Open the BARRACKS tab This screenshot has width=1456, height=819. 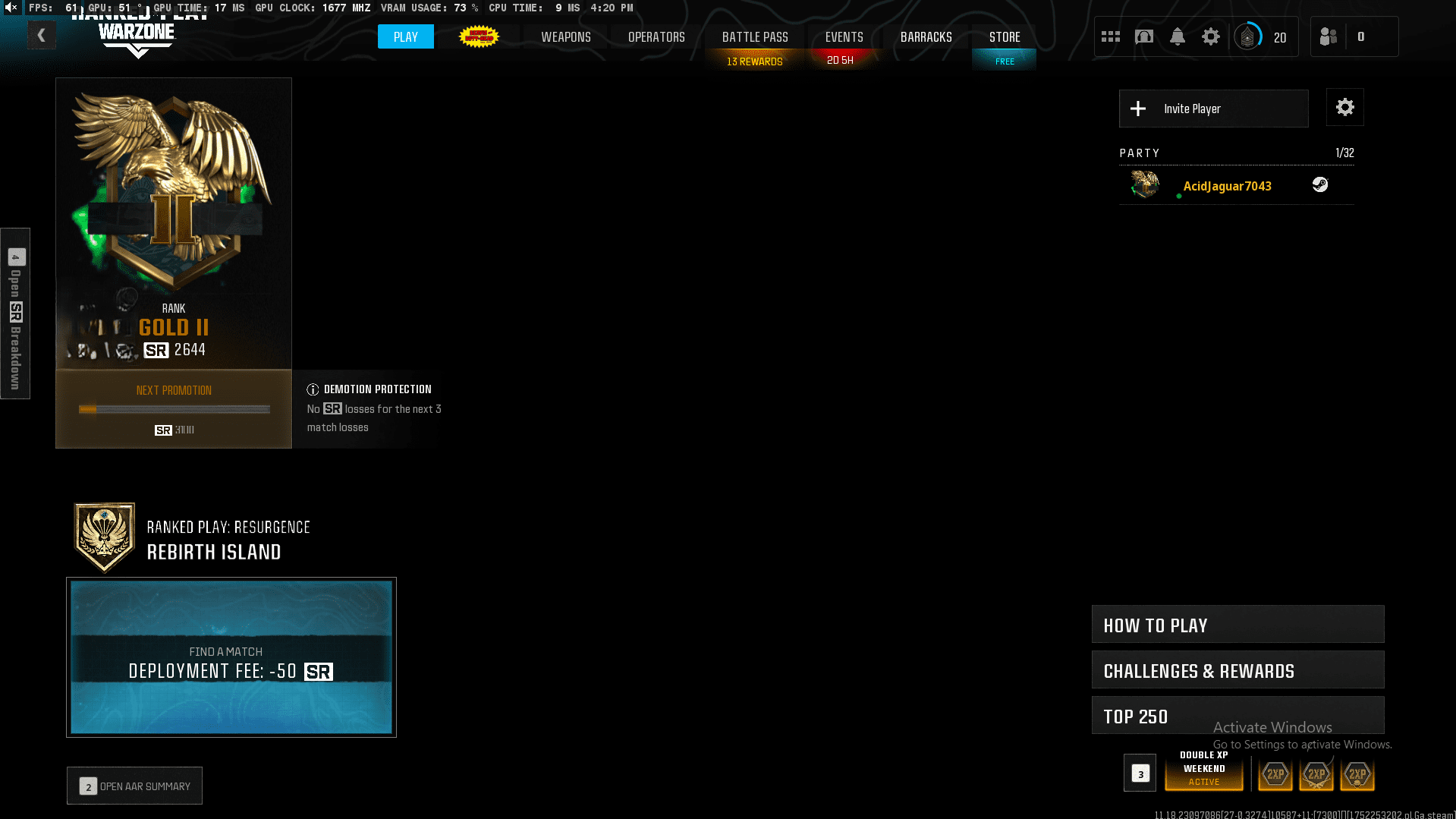926,36
